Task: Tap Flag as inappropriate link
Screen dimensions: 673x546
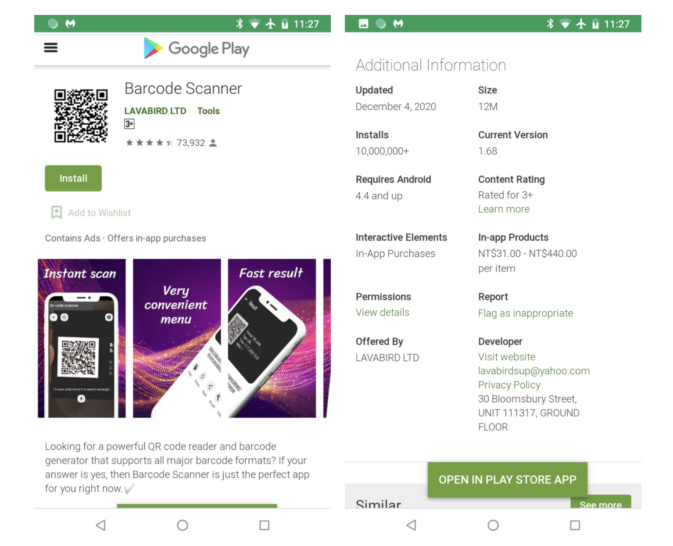Action: point(525,313)
